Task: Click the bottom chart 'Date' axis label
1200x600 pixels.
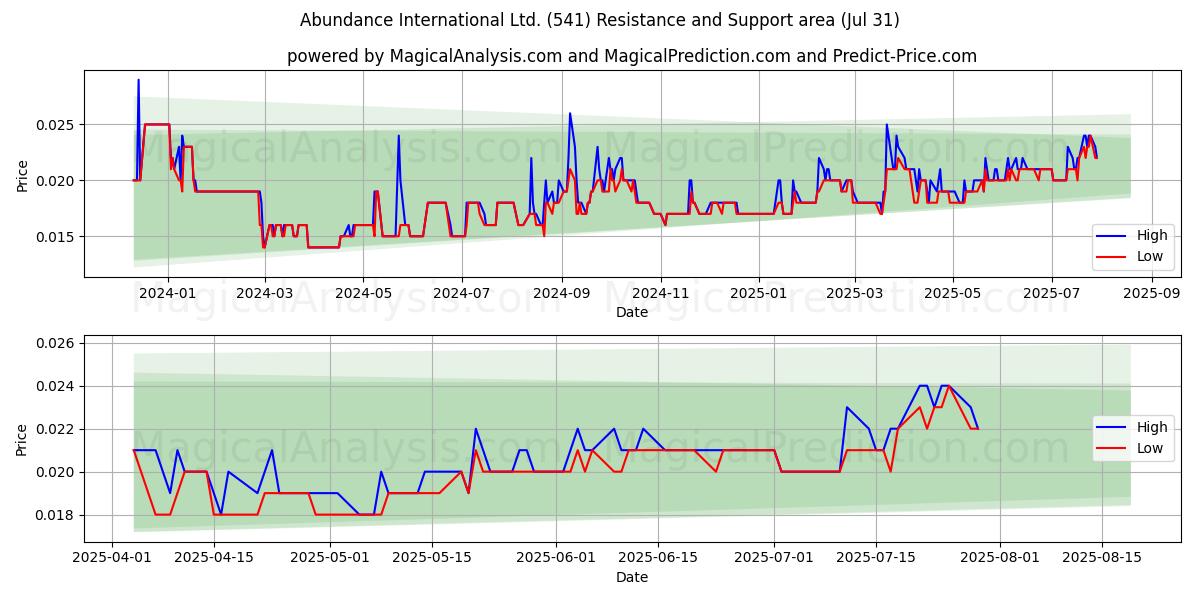Action: pyautogui.click(x=632, y=577)
